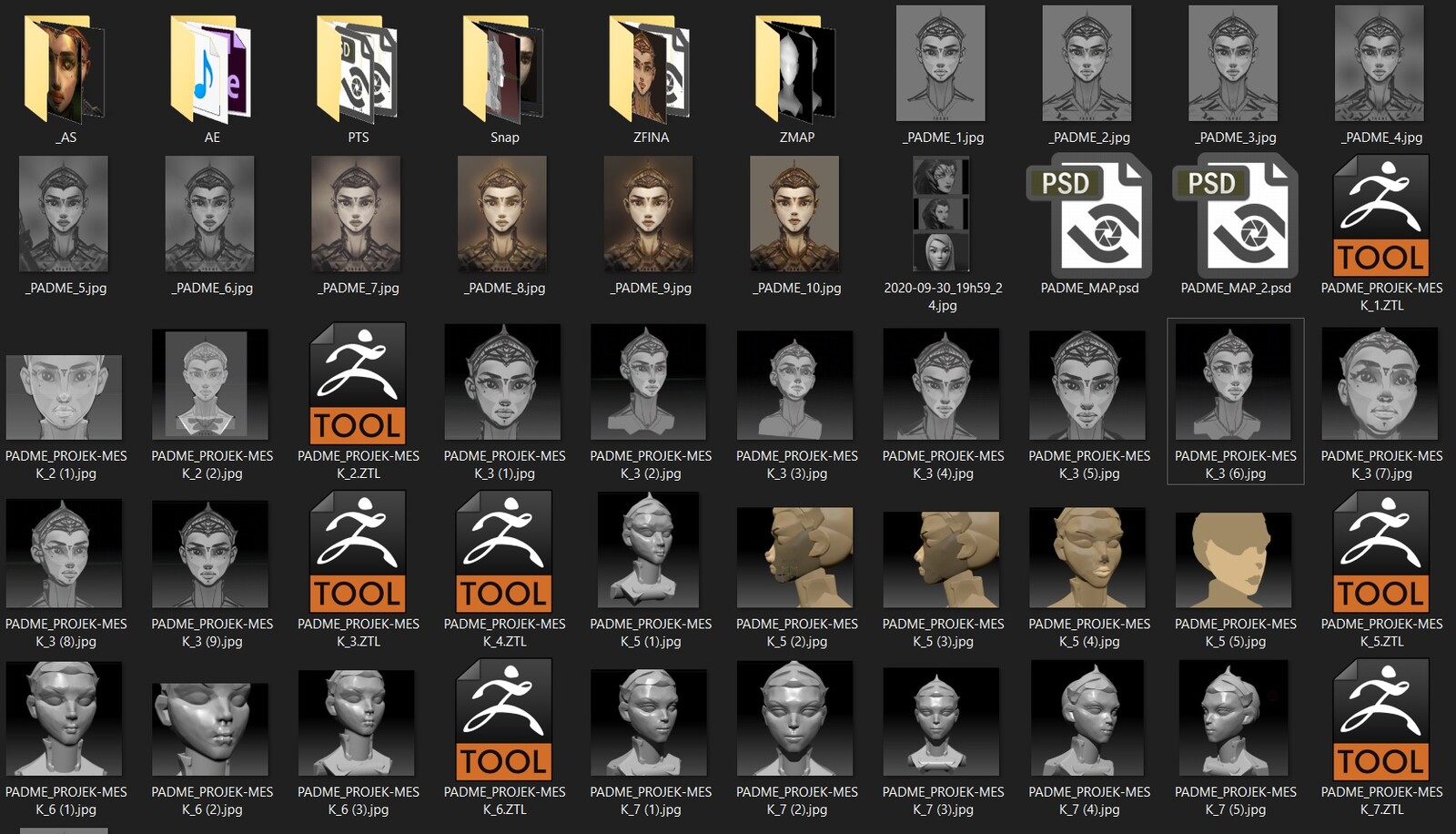Select the PADME_PROJEK-MESK_5.ZTL tool icon
The image size is (1456, 834).
pyautogui.click(x=1381, y=552)
